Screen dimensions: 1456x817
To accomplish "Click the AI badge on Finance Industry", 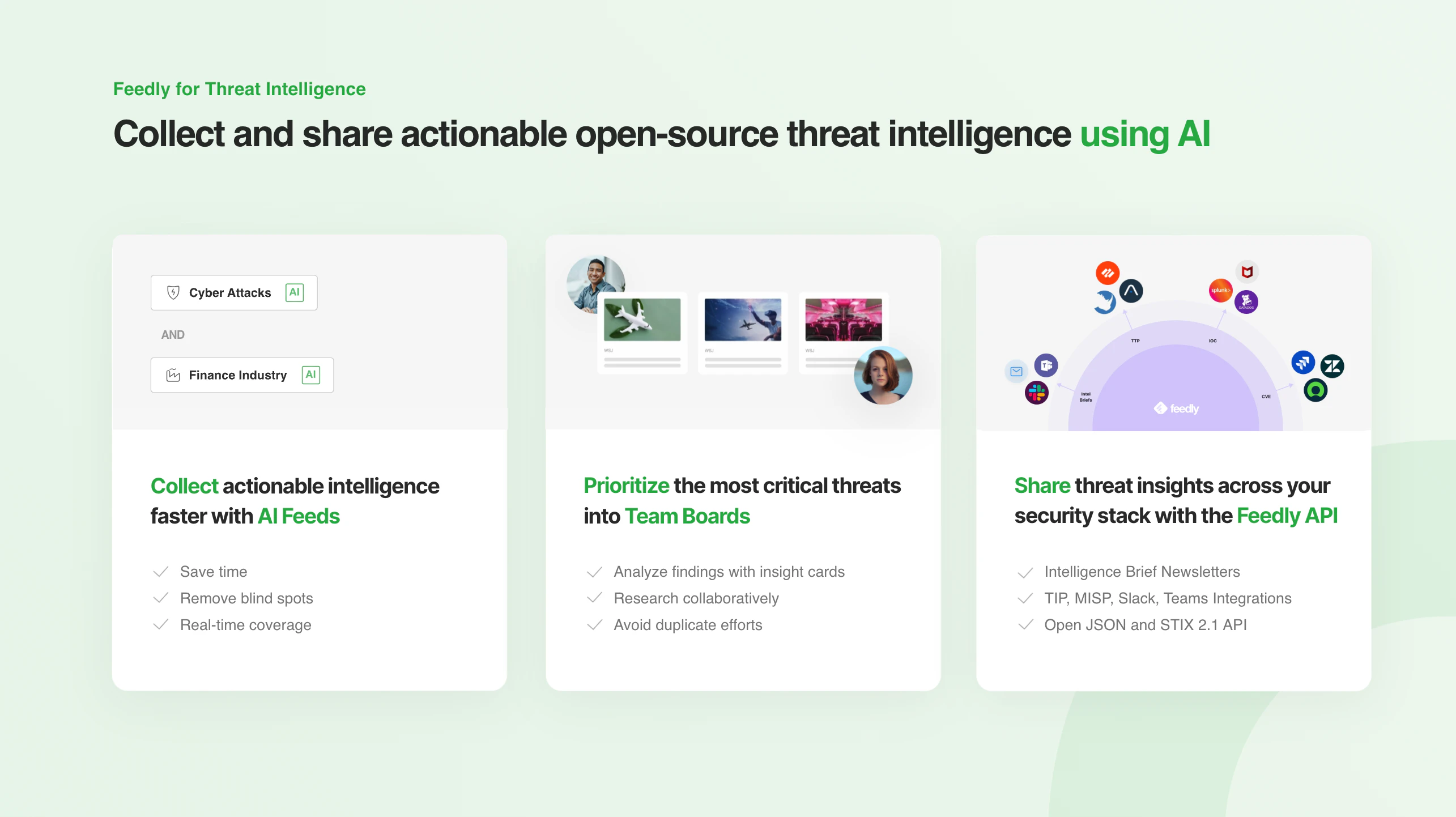I will [x=310, y=375].
